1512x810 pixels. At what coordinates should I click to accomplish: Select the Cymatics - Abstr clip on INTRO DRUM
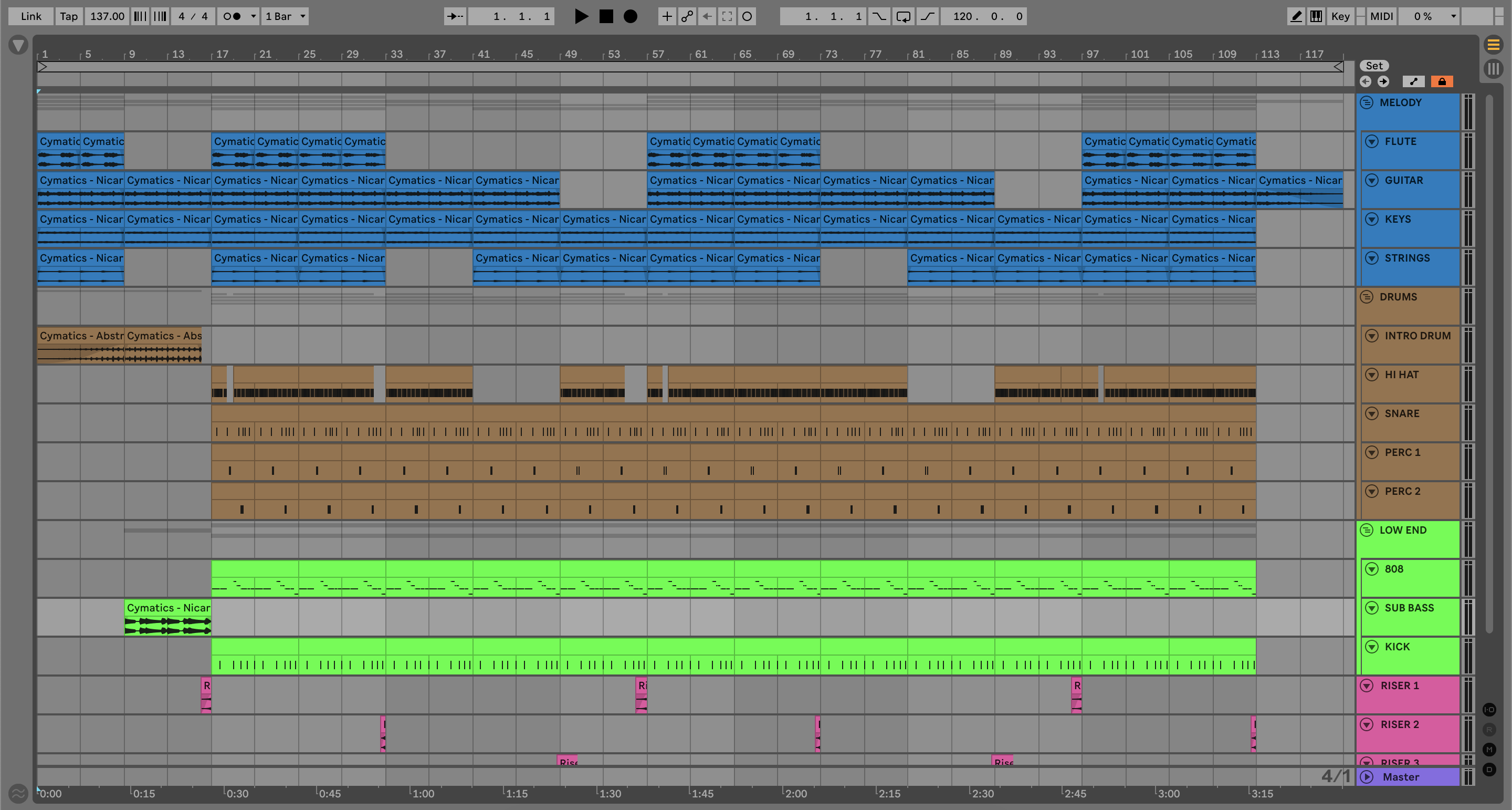click(x=80, y=345)
